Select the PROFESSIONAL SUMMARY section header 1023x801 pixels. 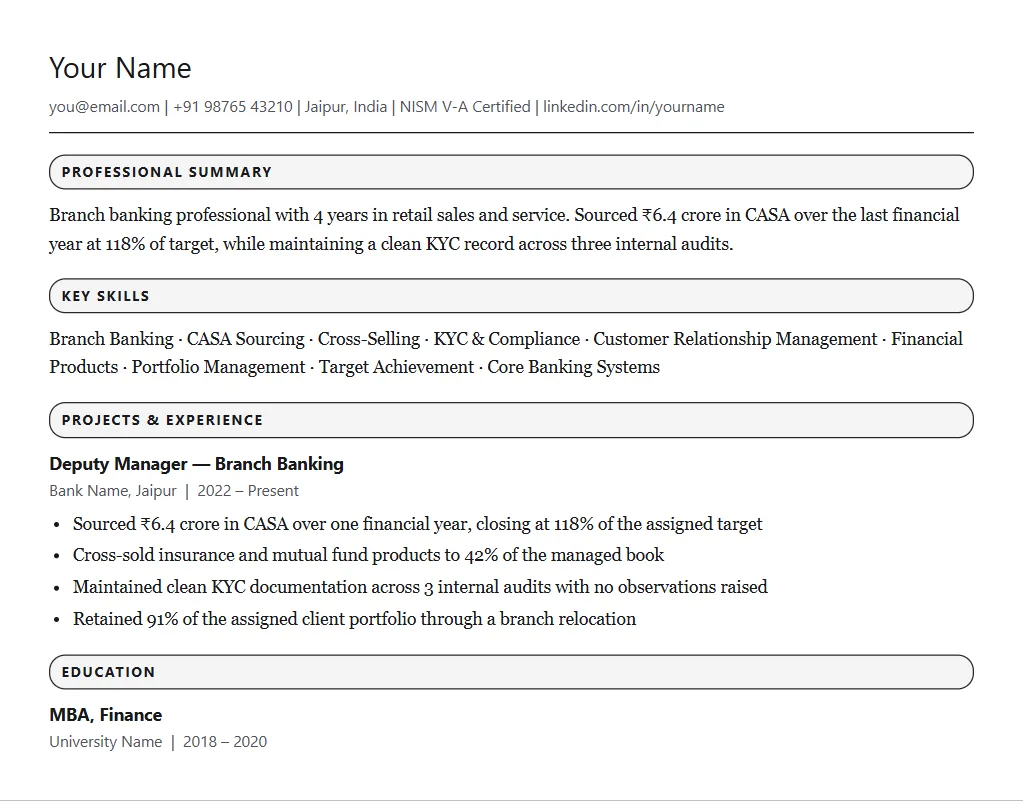point(512,172)
